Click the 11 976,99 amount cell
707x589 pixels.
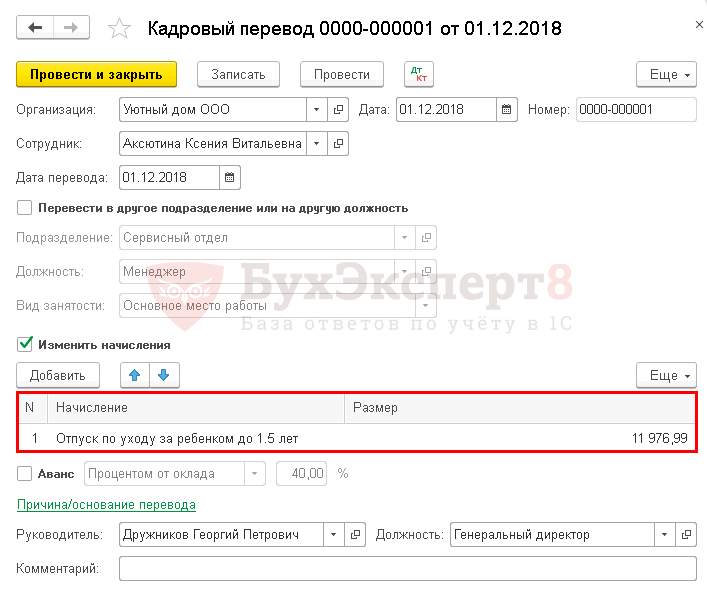[x=520, y=438]
